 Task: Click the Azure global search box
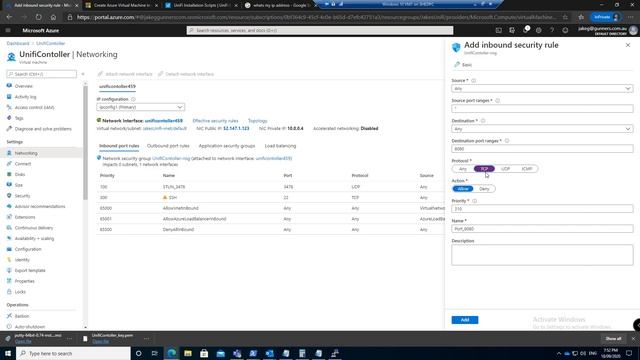tap(320, 30)
